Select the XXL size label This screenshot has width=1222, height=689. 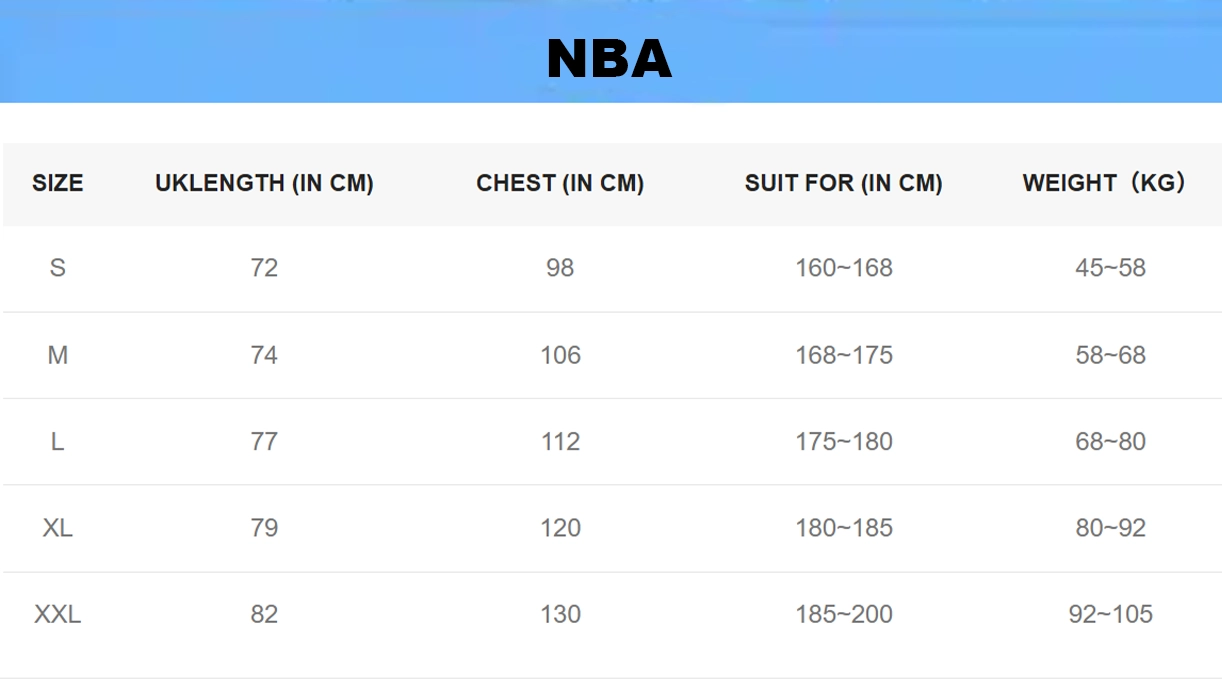(x=58, y=614)
